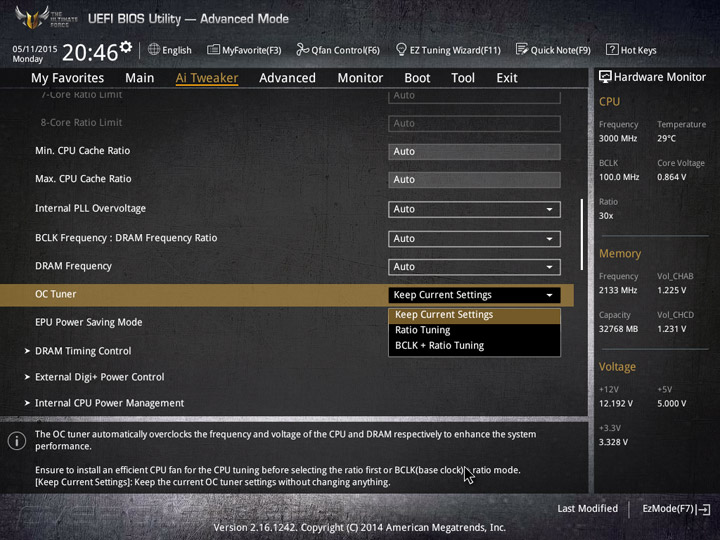Screen dimensions: 720x540
Task: Click the TUF logo emblem
Action: [x=32, y=18]
